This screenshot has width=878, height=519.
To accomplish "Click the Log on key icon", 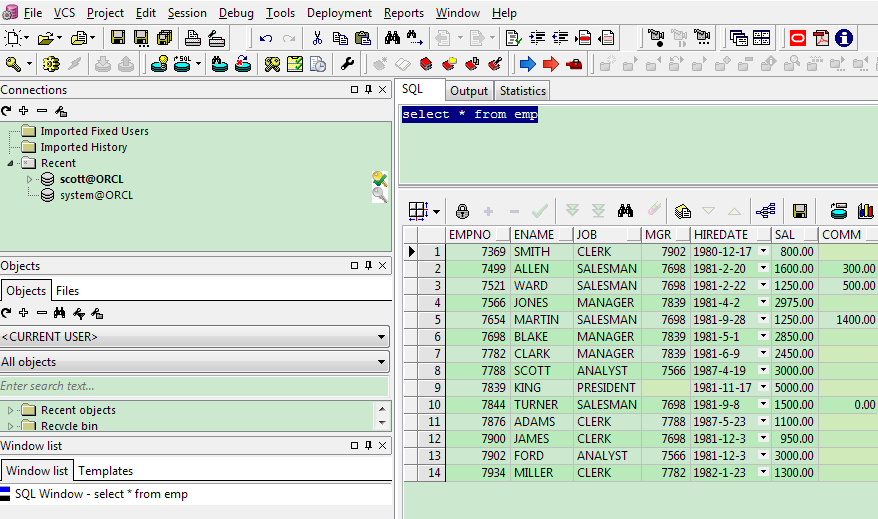I will (14, 64).
